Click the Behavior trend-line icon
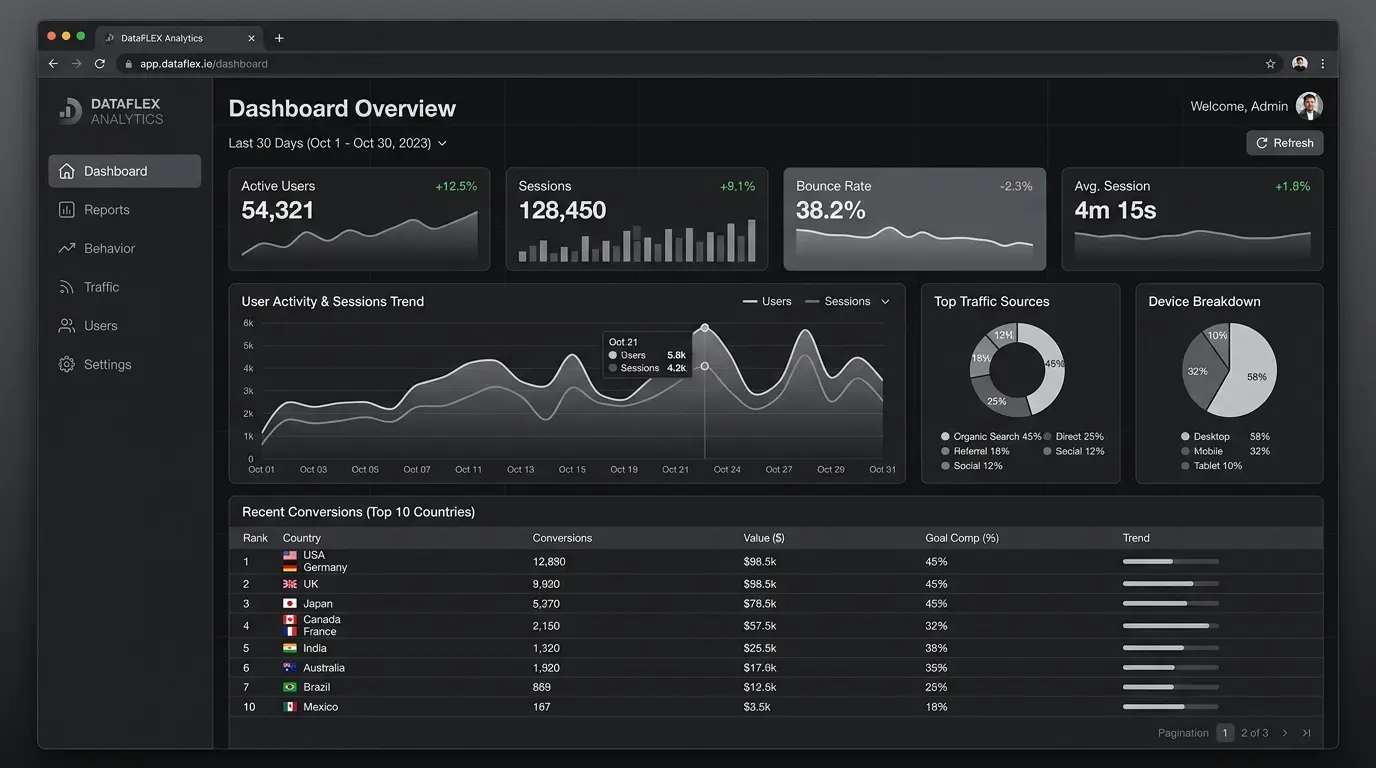This screenshot has height=768, width=1376. 67,248
